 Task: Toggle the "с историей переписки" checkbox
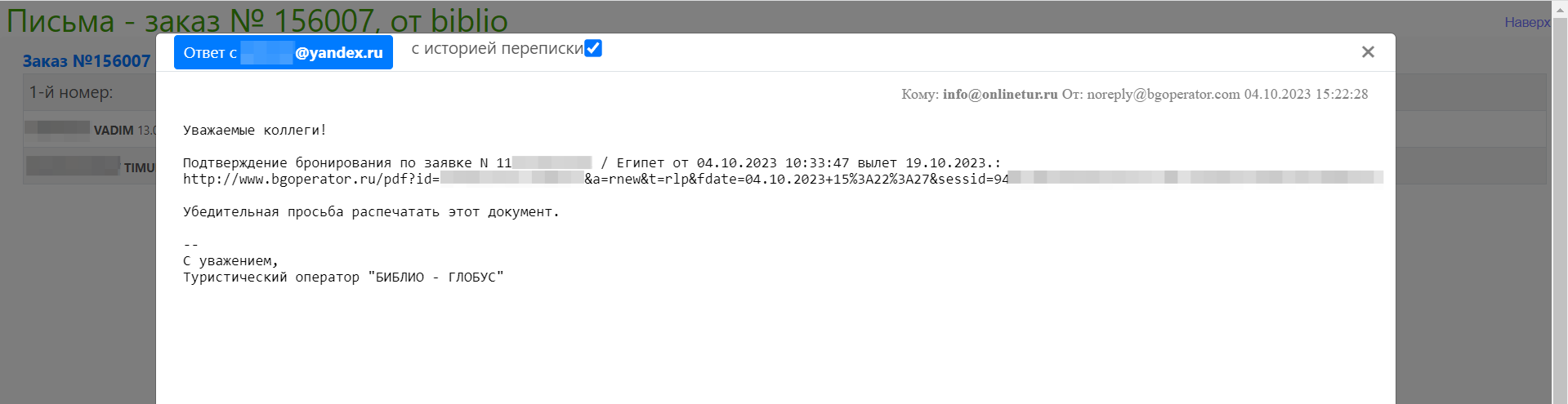[x=593, y=48]
